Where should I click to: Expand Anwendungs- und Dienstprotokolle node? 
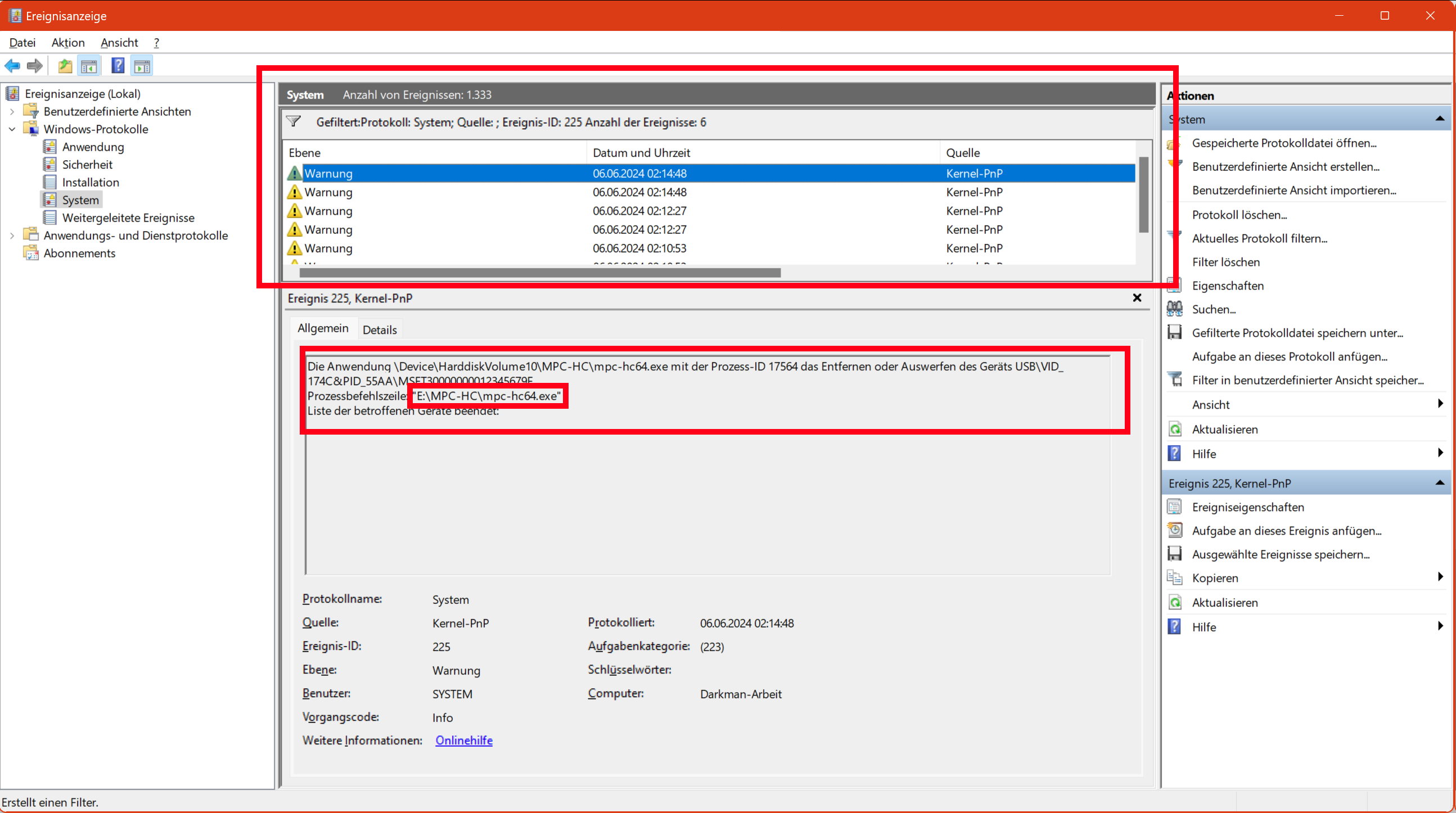click(12, 236)
